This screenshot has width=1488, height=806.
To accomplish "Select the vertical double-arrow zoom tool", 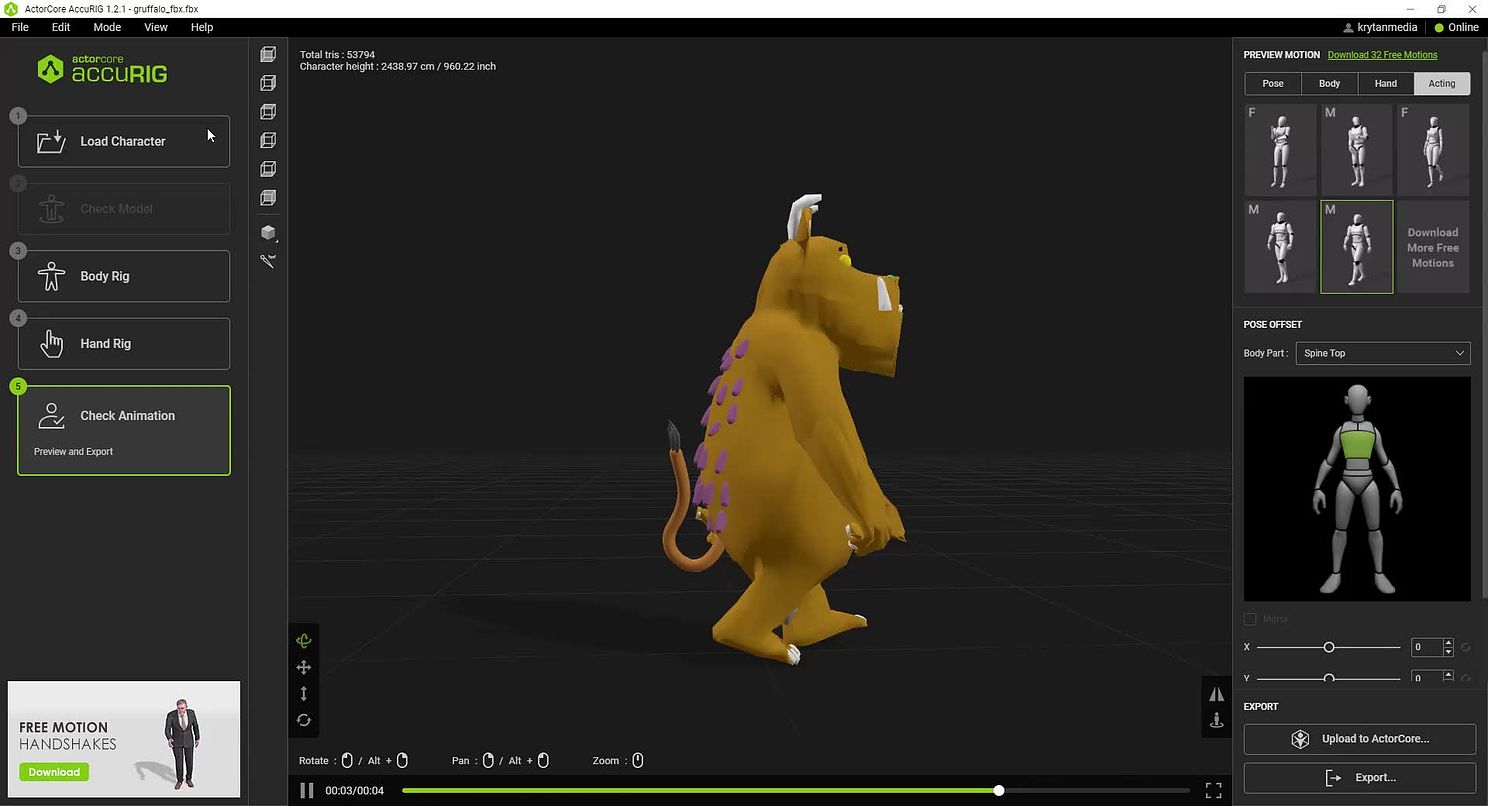I will [x=304, y=693].
